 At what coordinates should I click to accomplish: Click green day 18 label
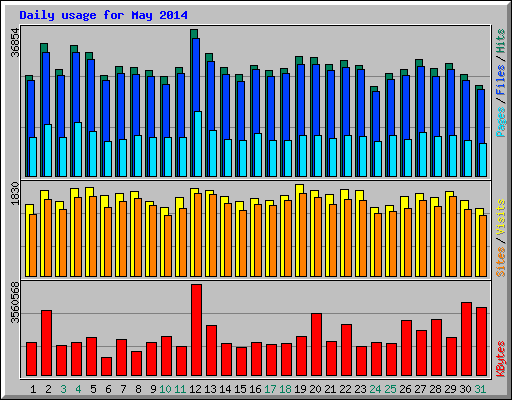click(285, 389)
